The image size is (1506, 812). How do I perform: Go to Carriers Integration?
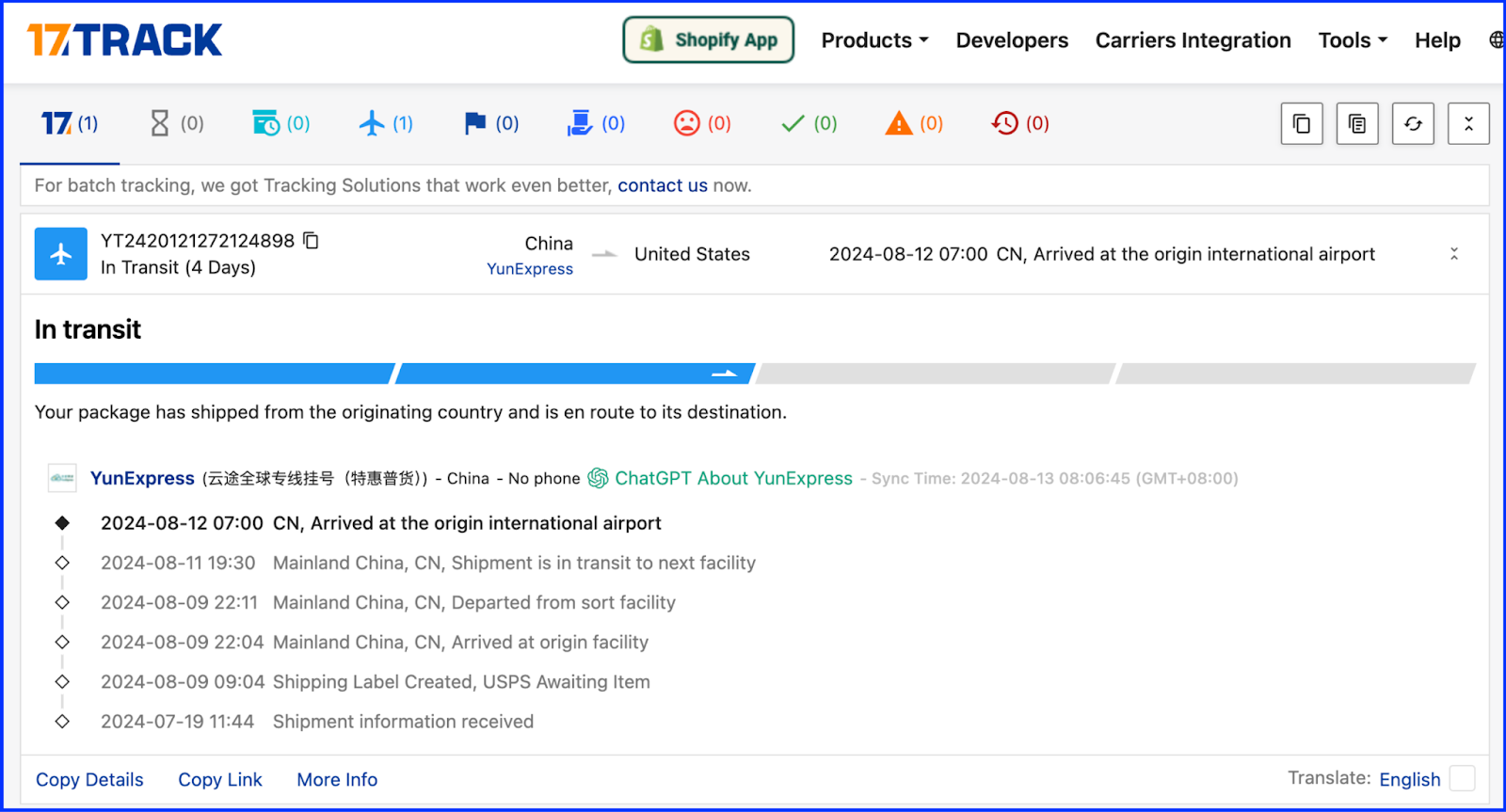[1193, 40]
